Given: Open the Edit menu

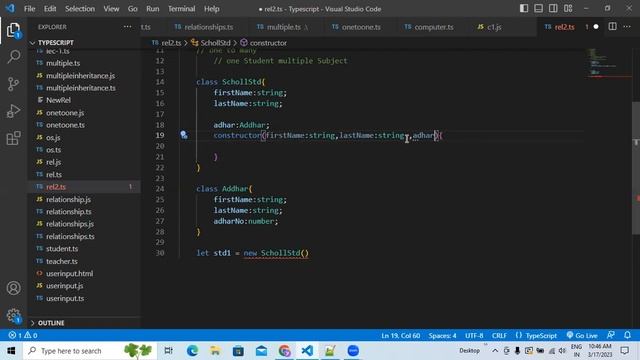Looking at the screenshot, I should click(x=50, y=9).
